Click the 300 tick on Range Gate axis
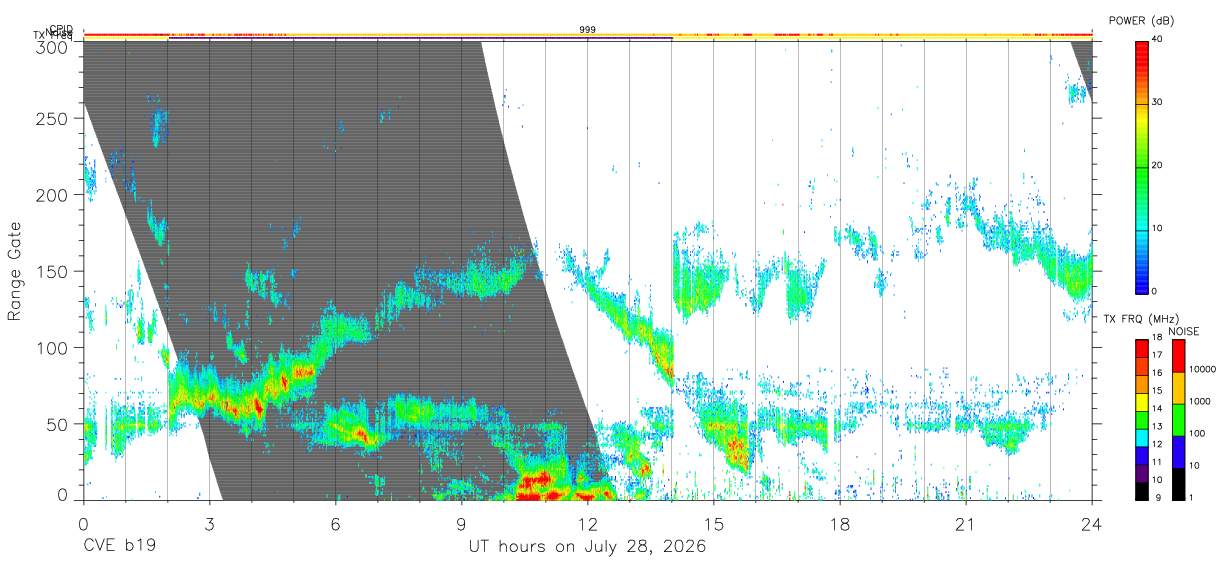The width and height of the screenshot is (1228, 567). pos(52,47)
